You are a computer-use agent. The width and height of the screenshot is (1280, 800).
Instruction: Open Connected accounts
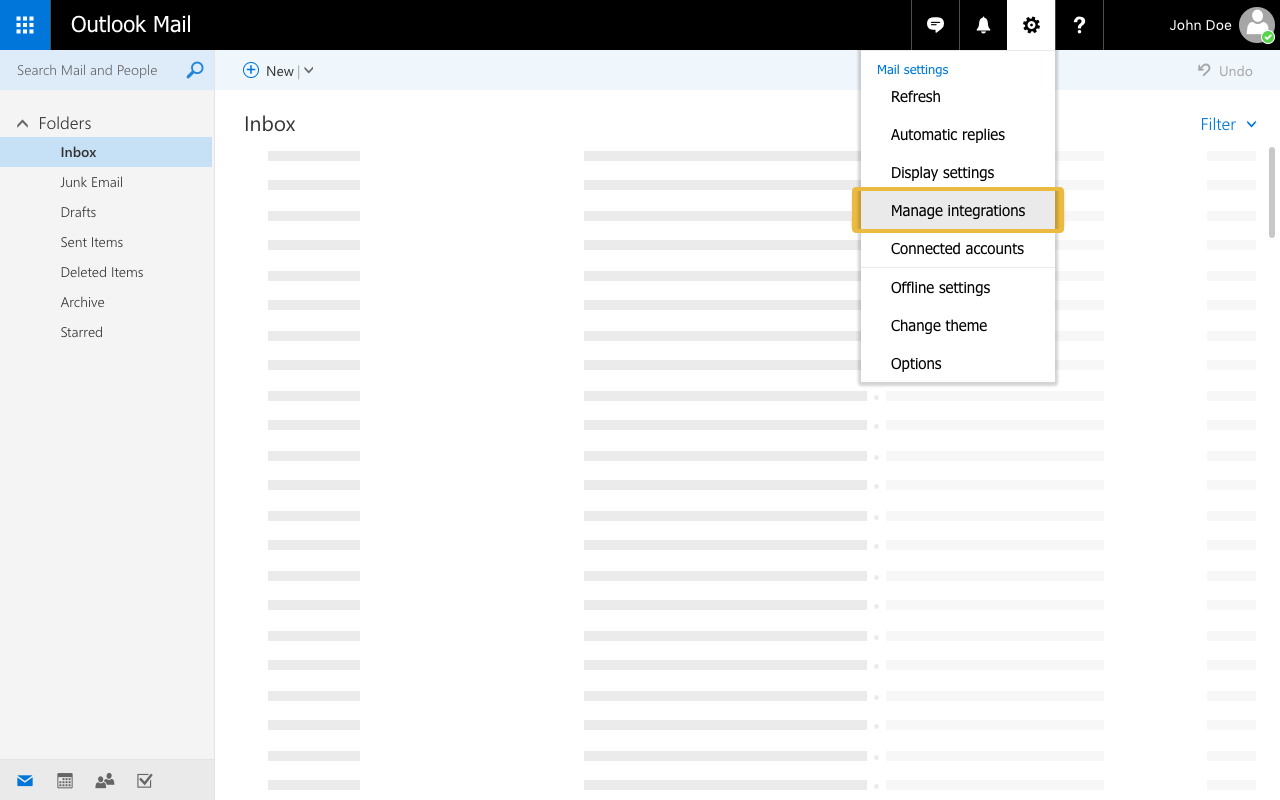click(958, 249)
